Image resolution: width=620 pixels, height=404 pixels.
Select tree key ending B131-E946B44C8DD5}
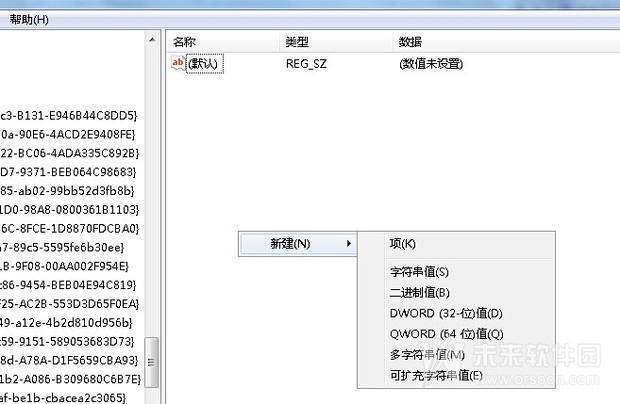tap(69, 115)
